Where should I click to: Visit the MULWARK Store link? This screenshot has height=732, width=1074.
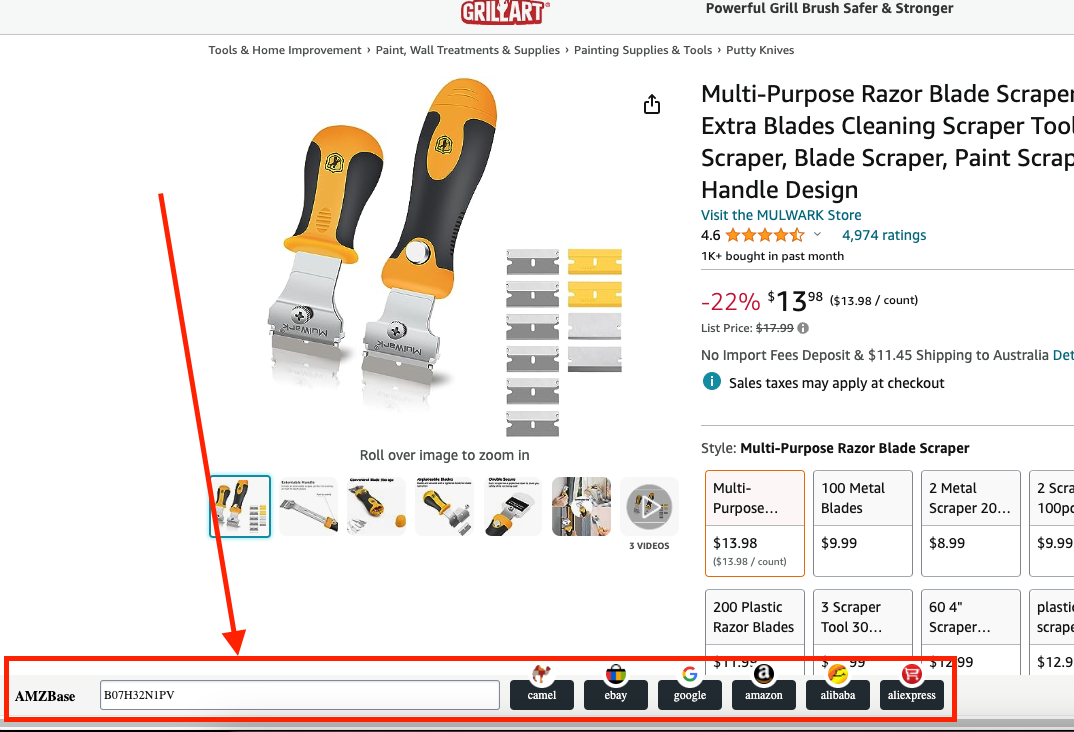click(x=781, y=215)
